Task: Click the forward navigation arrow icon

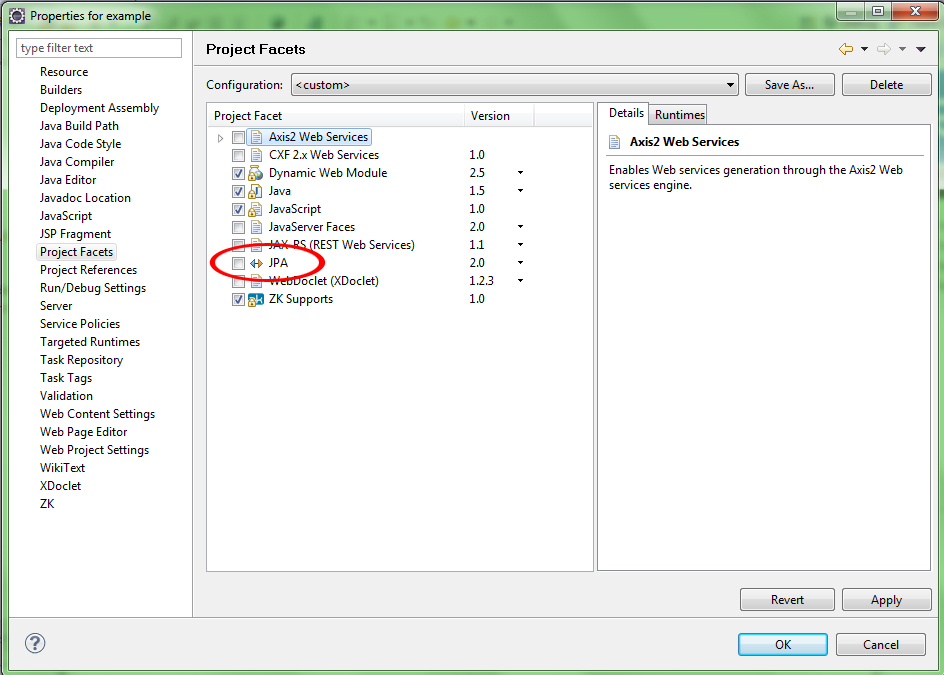Action: (884, 49)
